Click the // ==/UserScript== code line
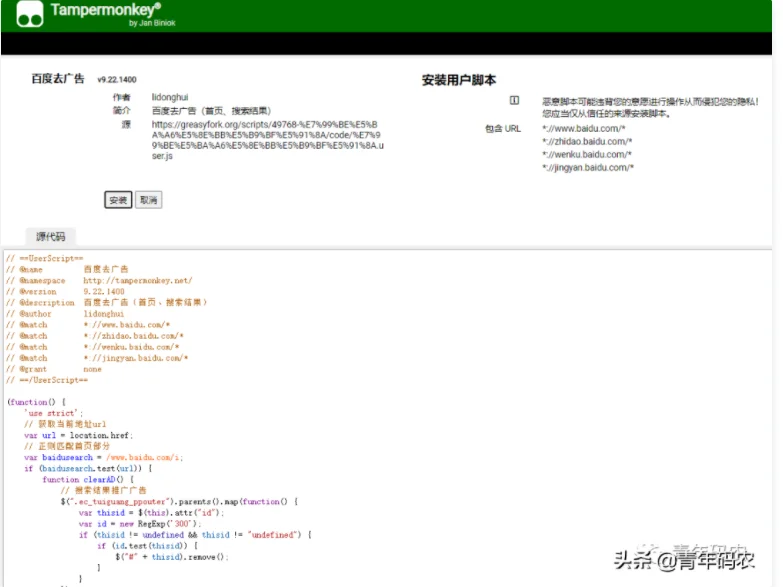The image size is (783, 587). [46, 380]
